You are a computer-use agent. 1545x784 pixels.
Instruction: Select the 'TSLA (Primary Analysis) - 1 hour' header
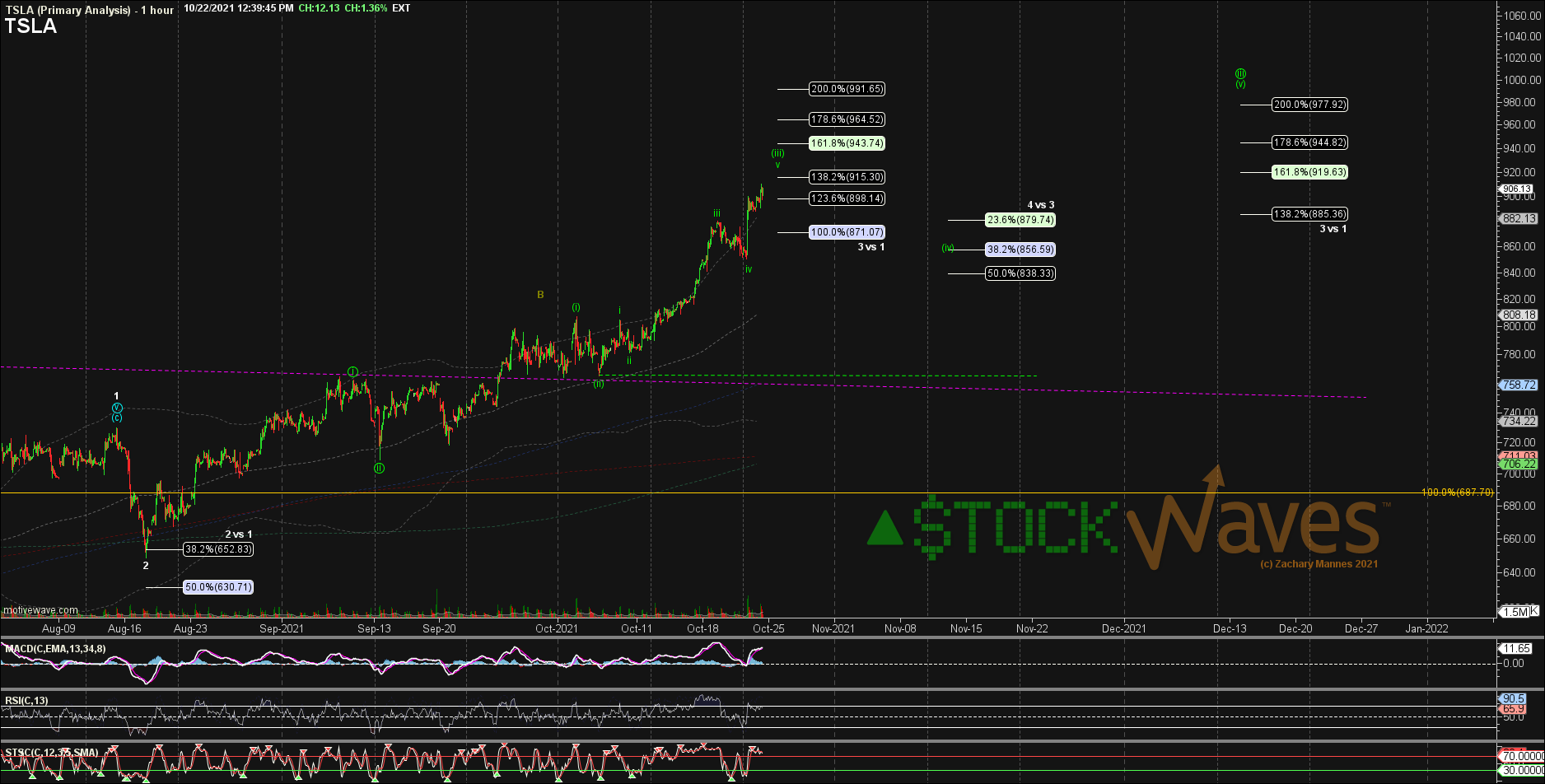click(89, 10)
